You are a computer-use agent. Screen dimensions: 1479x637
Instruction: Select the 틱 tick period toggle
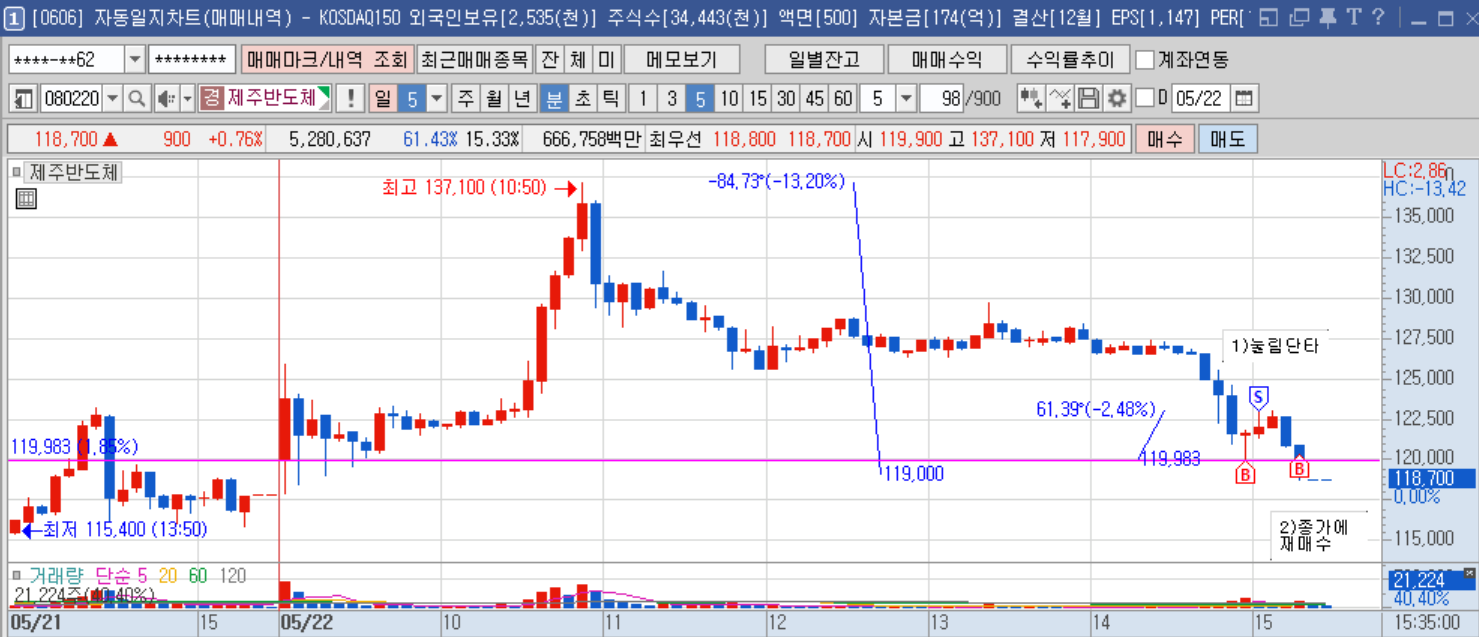pyautogui.click(x=610, y=99)
